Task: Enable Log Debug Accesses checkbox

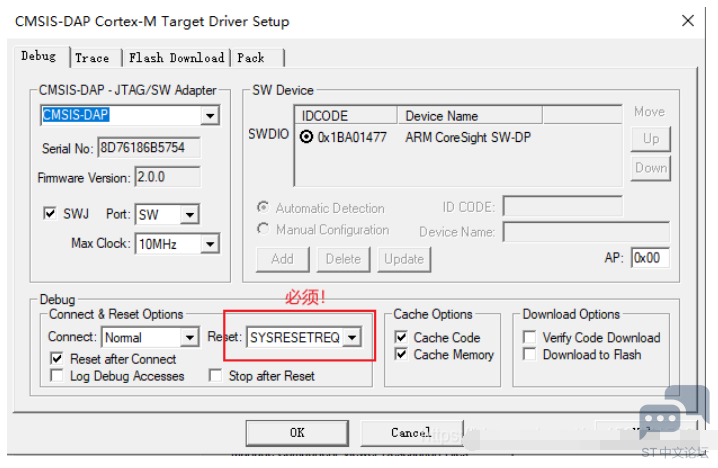Action: (56, 376)
